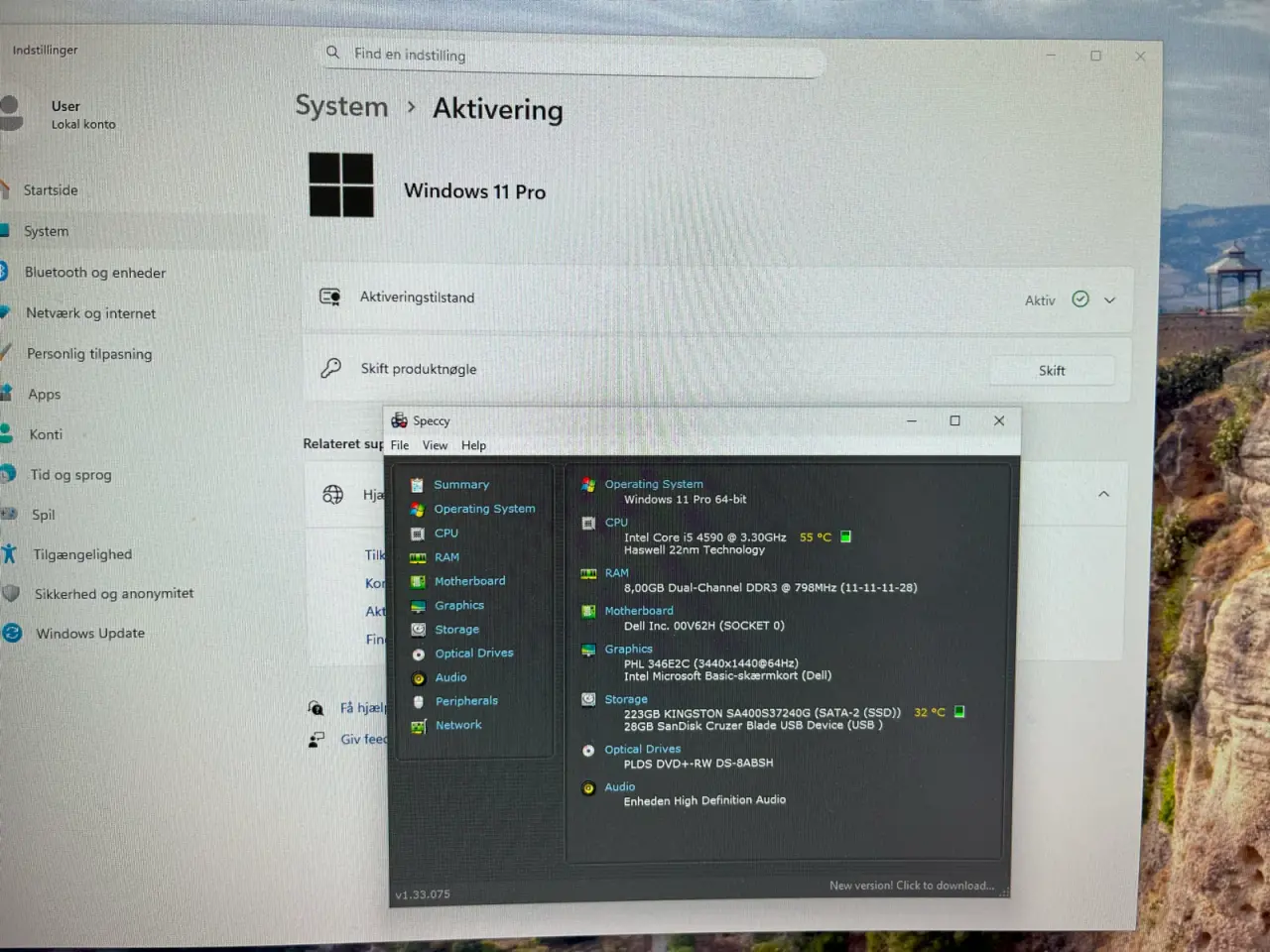Click the Operating System heading in summary pane

[654, 484]
